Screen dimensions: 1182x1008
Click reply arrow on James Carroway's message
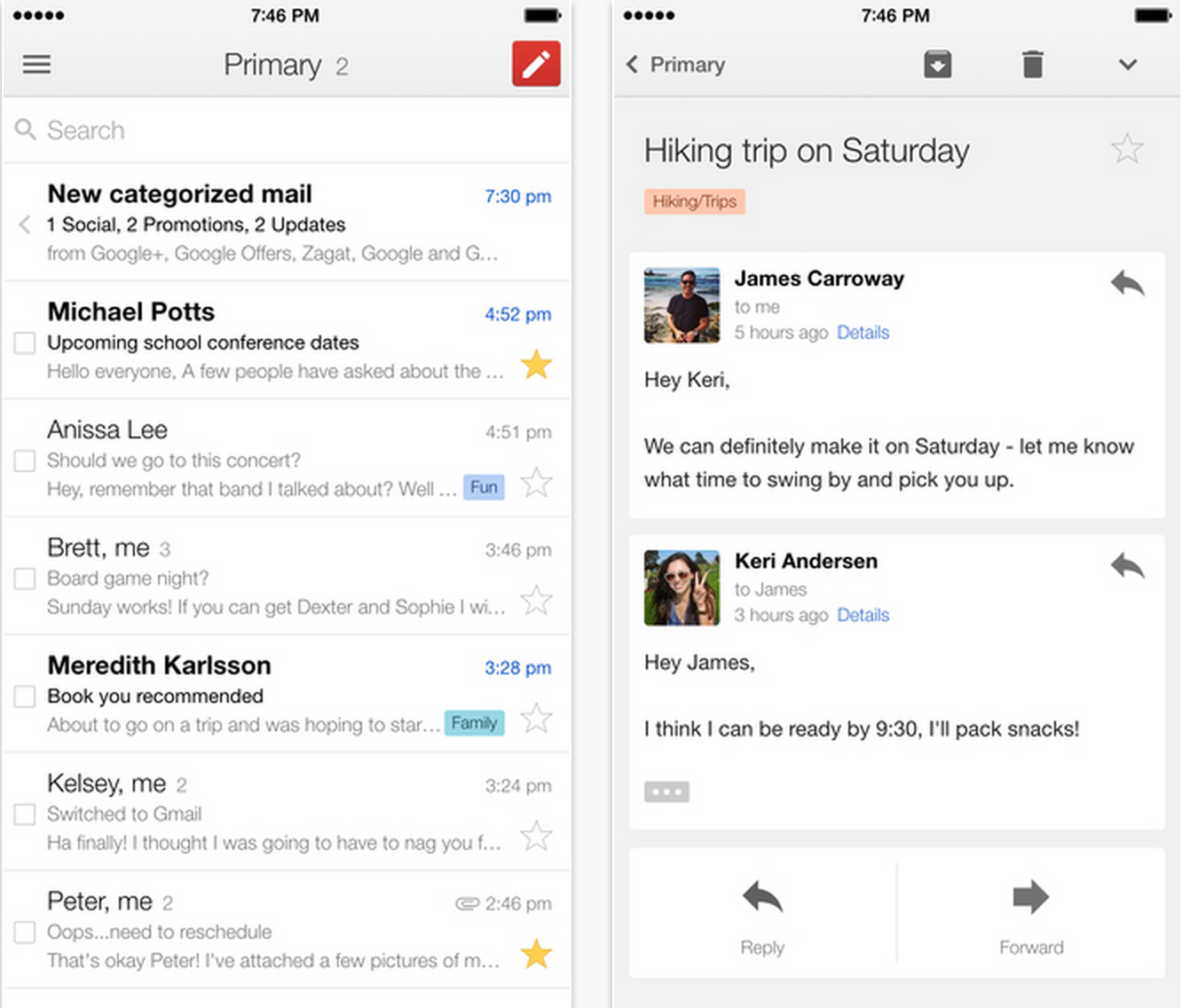[1127, 284]
